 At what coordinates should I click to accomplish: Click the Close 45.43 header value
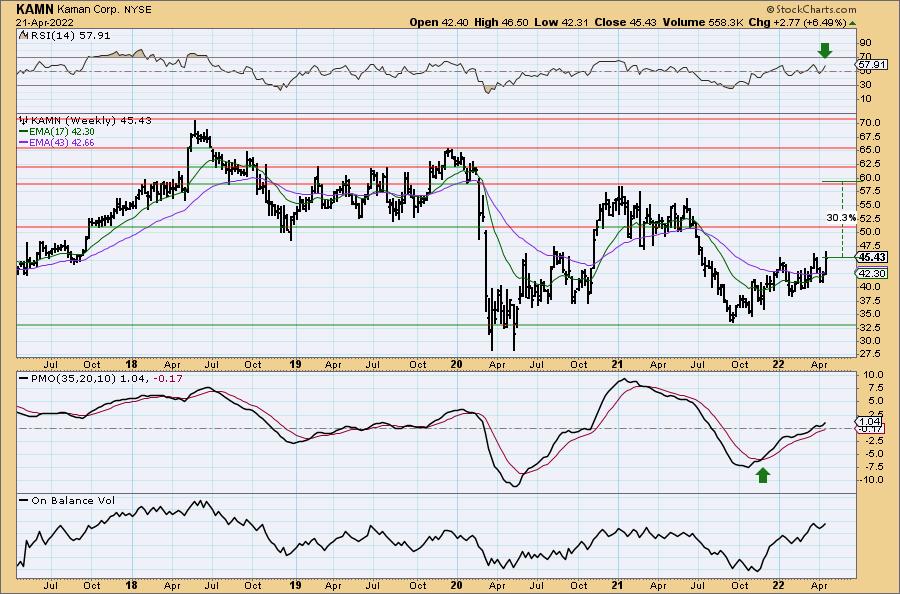[626, 22]
